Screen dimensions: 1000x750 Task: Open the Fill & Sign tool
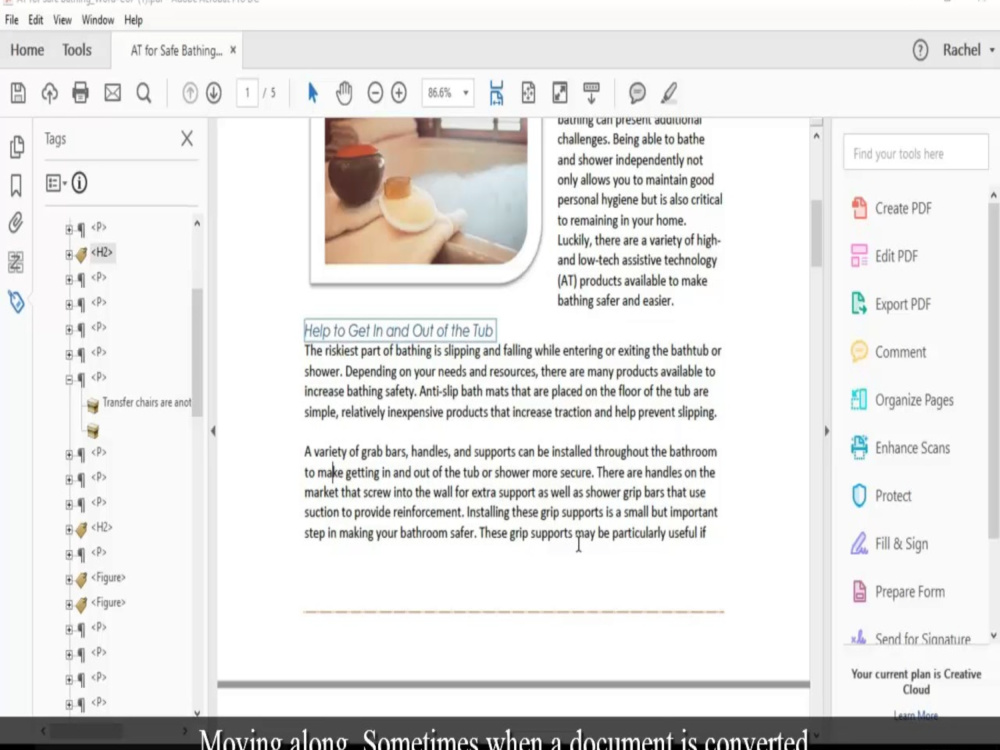[x=890, y=543]
